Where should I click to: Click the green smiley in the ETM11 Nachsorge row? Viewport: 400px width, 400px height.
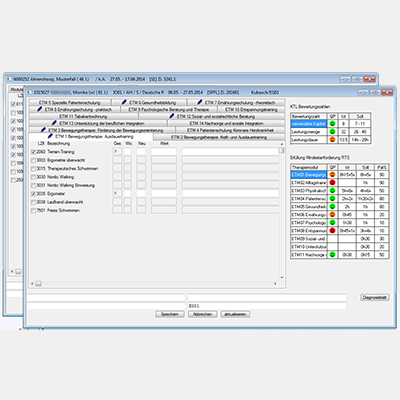point(332,255)
